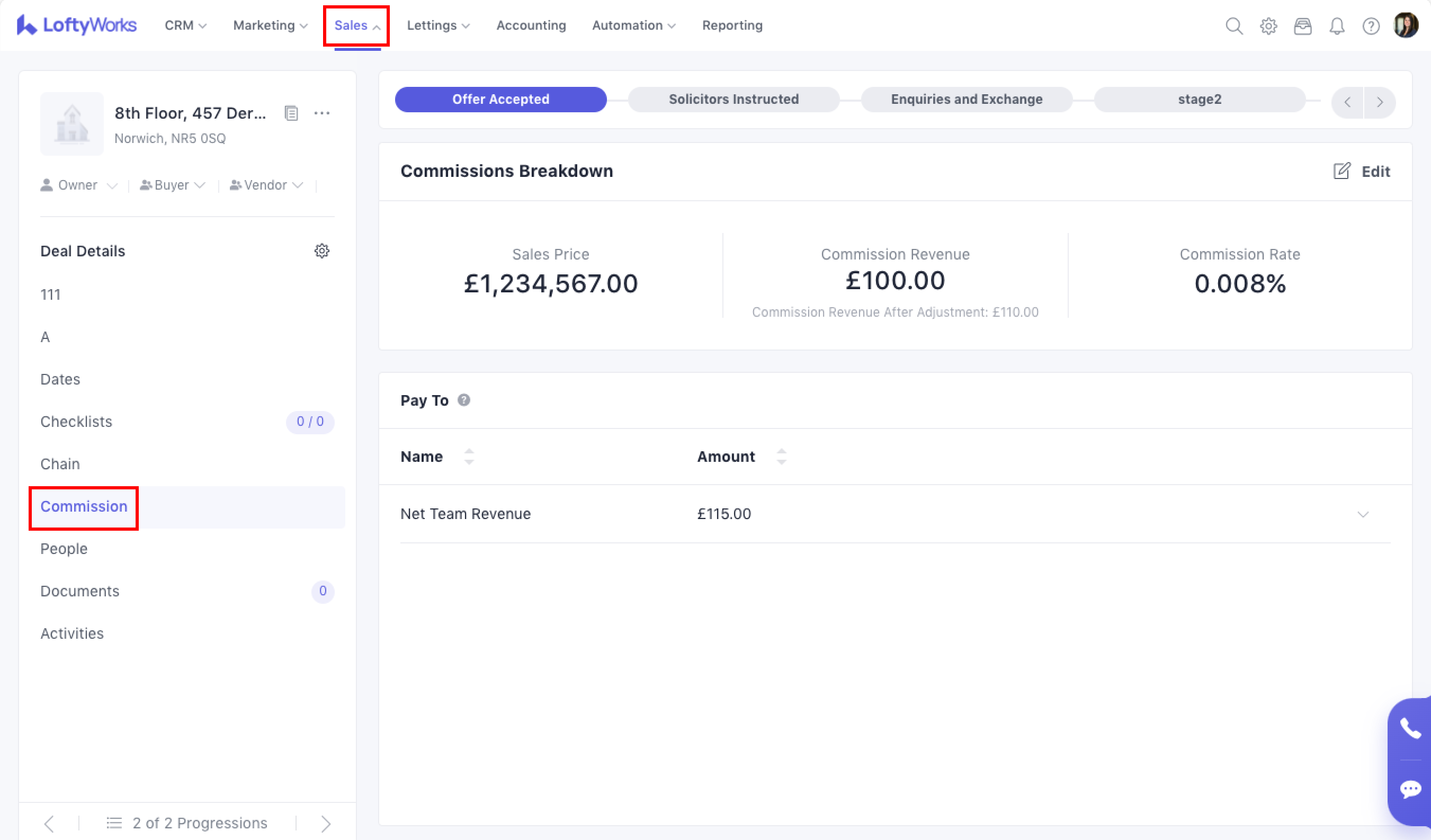The width and height of the screenshot is (1431, 840).
Task: Open the chat bubble widget
Action: (x=1409, y=789)
